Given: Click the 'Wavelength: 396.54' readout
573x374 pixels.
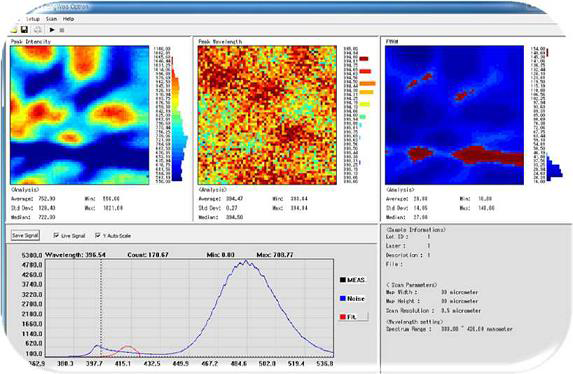Looking at the screenshot, I should (75, 254).
